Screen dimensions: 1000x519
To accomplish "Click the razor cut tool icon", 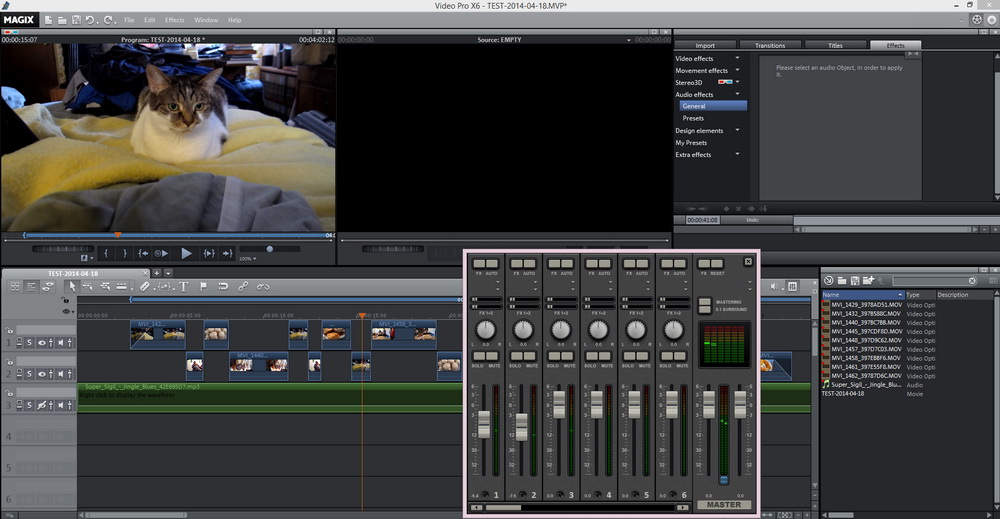I will [x=144, y=286].
